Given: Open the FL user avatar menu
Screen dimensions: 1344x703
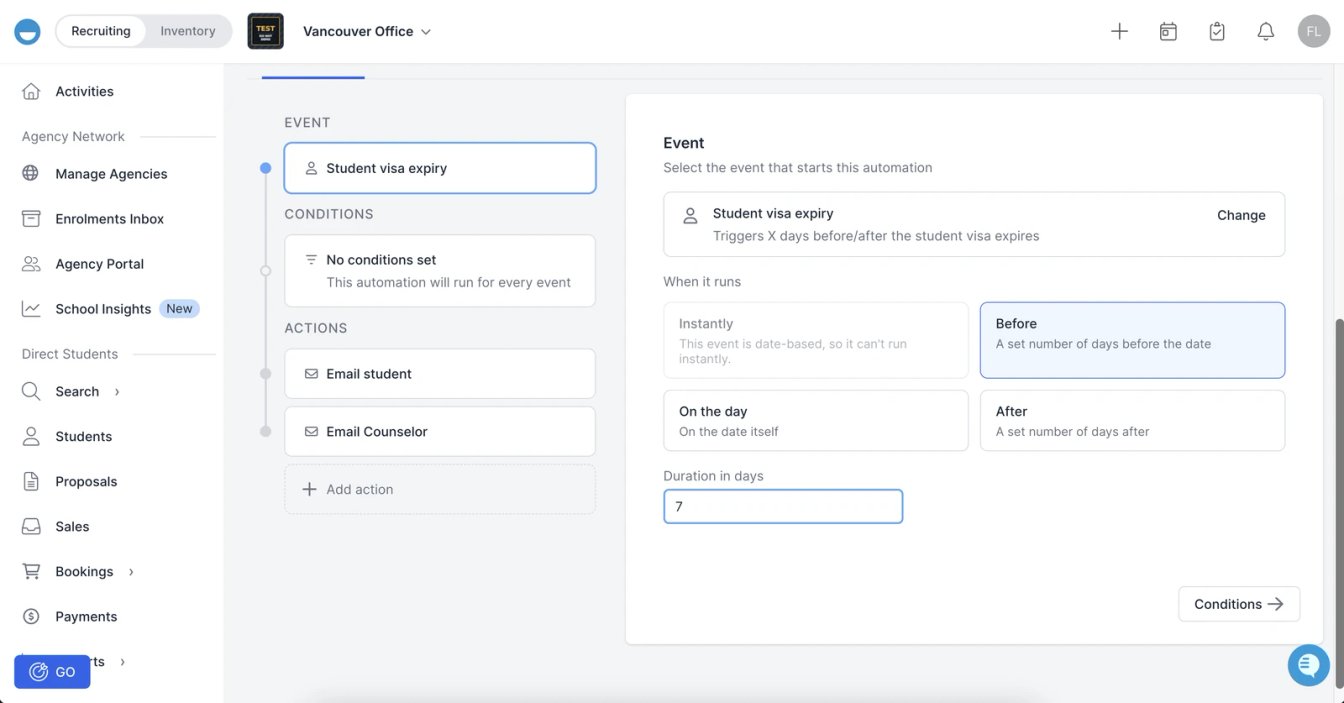Looking at the screenshot, I should point(1313,31).
